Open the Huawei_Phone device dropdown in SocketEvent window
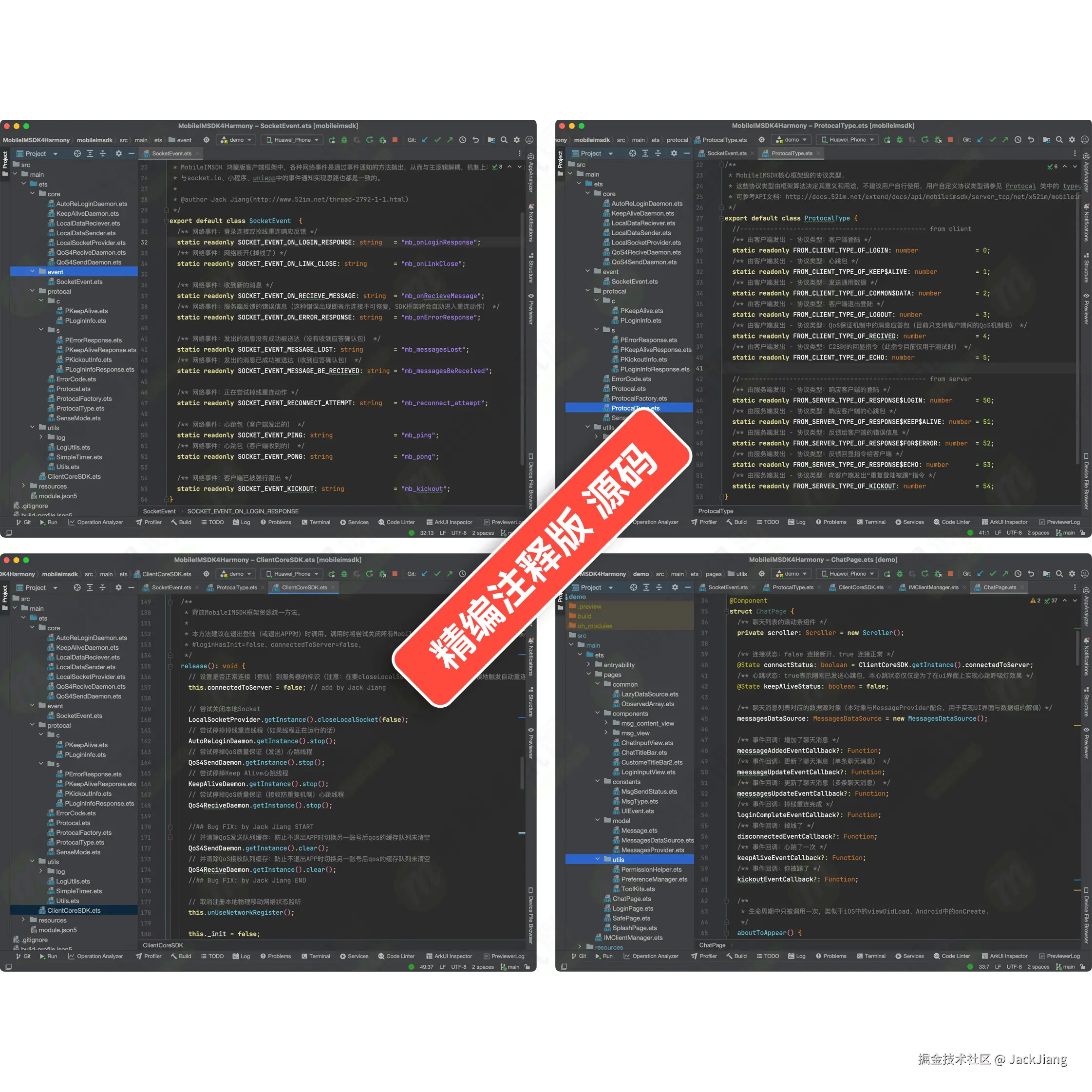The height and width of the screenshot is (1092, 1092). [x=293, y=140]
